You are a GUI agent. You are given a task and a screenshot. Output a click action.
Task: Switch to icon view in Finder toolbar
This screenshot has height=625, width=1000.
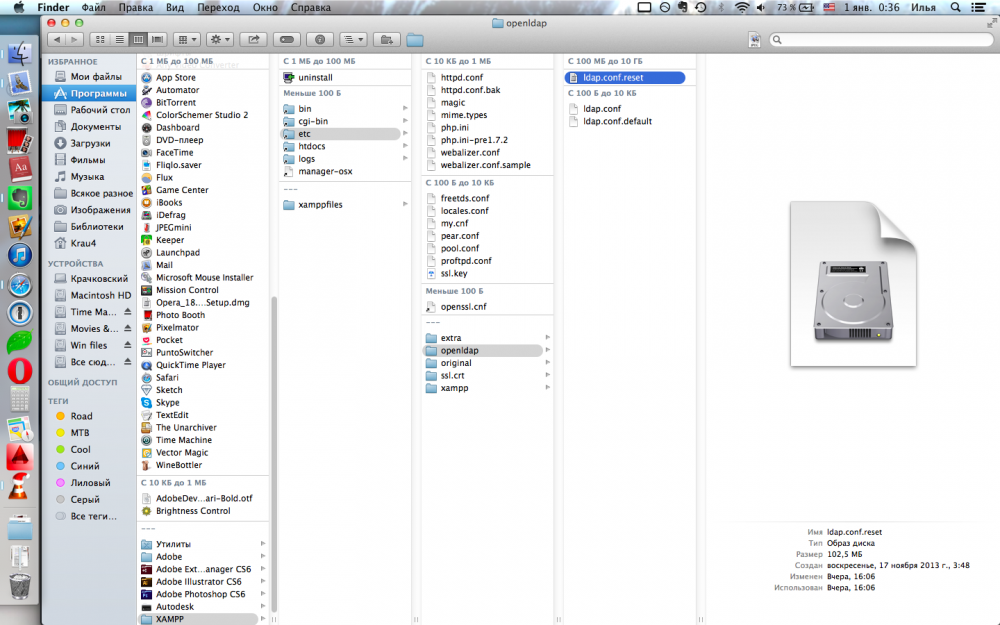[x=98, y=40]
